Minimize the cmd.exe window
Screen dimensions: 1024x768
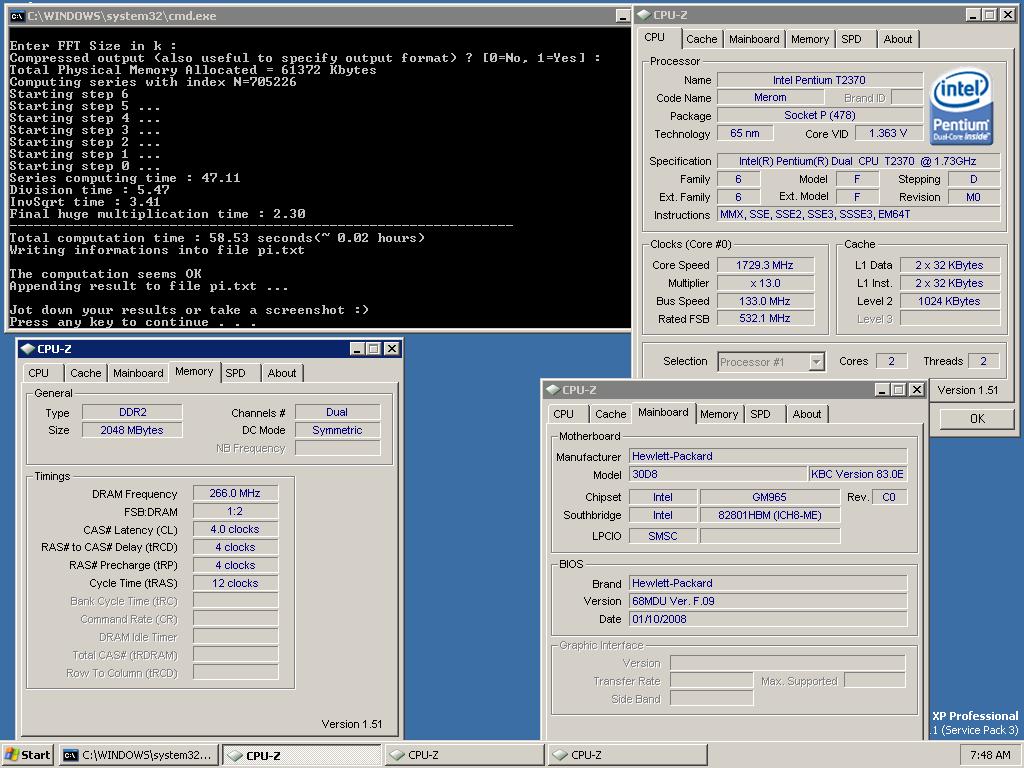click(622, 16)
